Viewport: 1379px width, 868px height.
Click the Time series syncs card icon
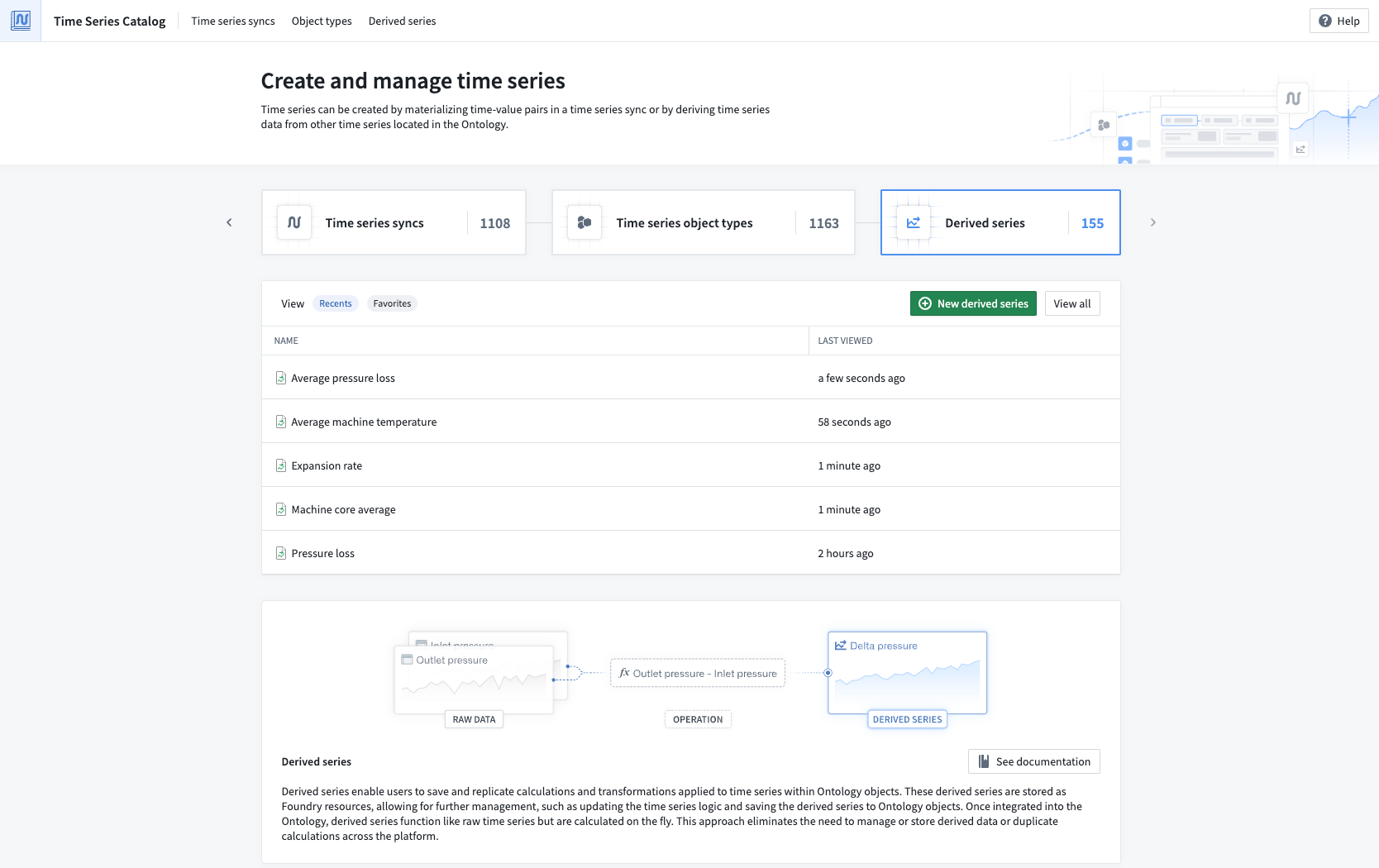294,222
